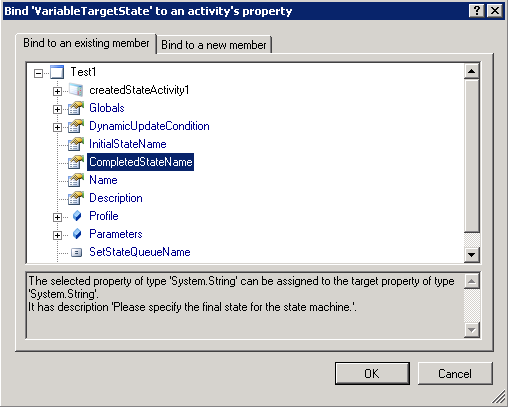Click the DynamicUpdateCondition property icon

click(76, 126)
